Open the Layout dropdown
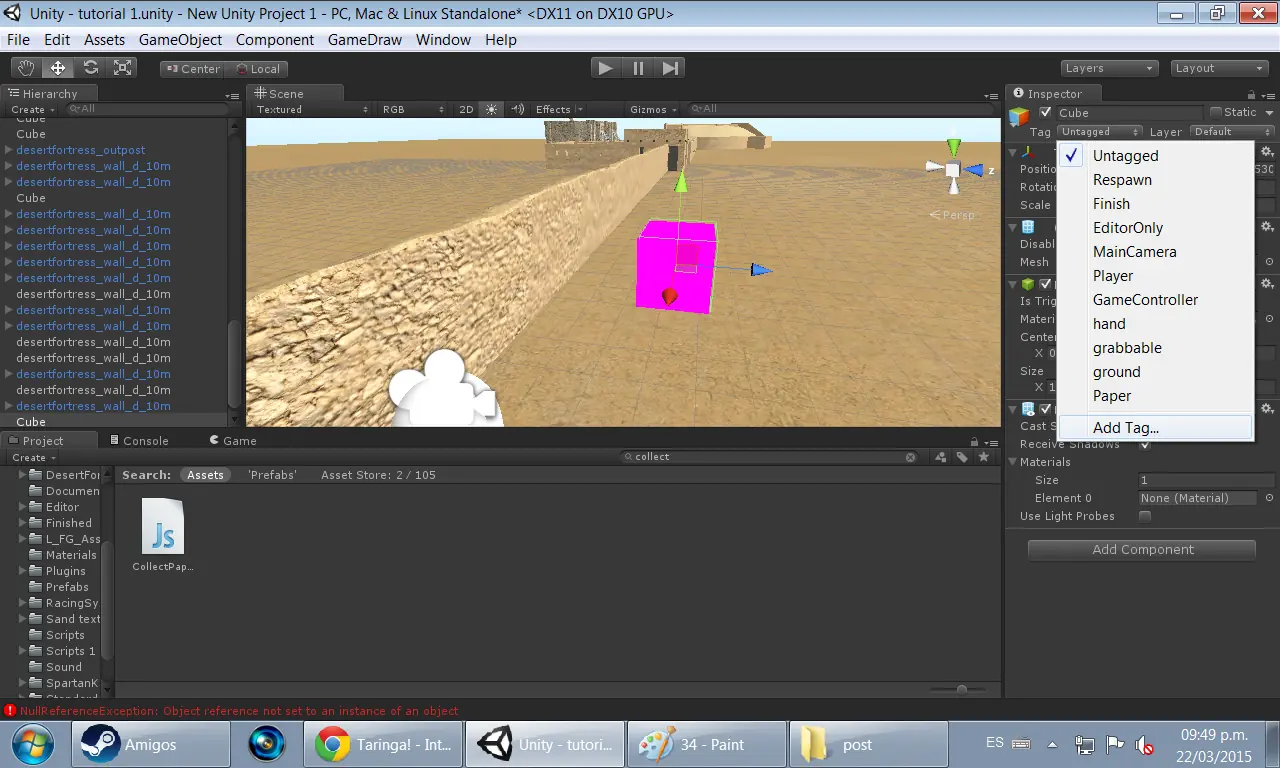The height and width of the screenshot is (768, 1280). click(1219, 68)
